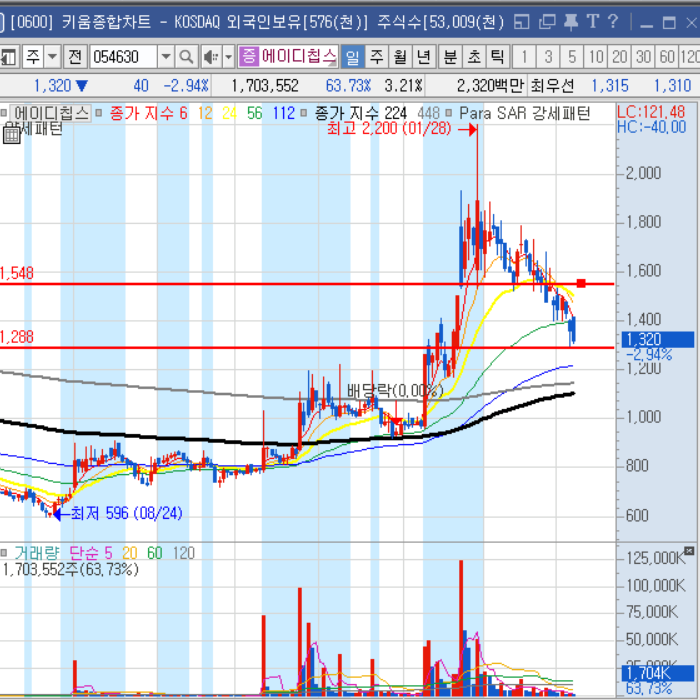Select the 틱 tick period tab
700x700 pixels.
pyautogui.click(x=497, y=57)
